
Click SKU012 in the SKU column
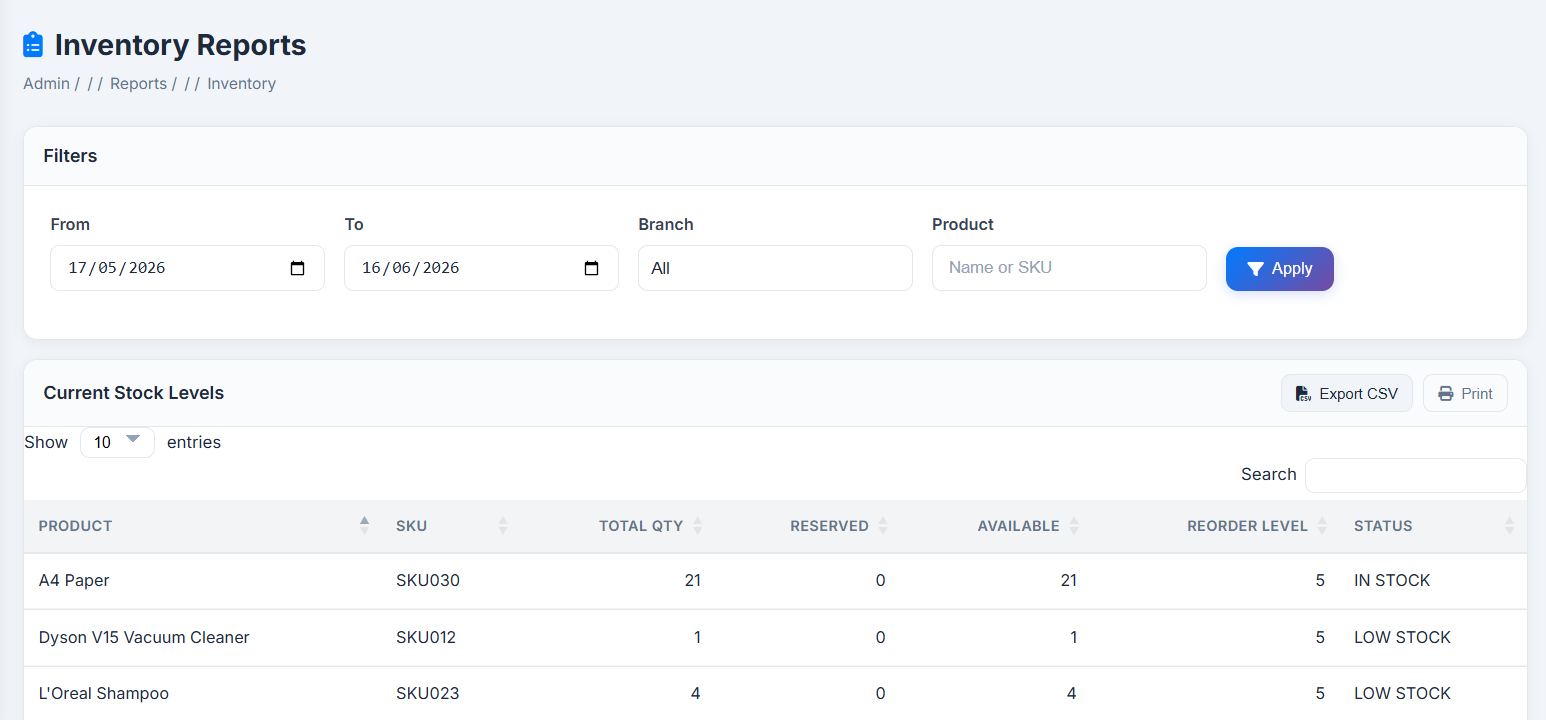pyautogui.click(x=426, y=637)
